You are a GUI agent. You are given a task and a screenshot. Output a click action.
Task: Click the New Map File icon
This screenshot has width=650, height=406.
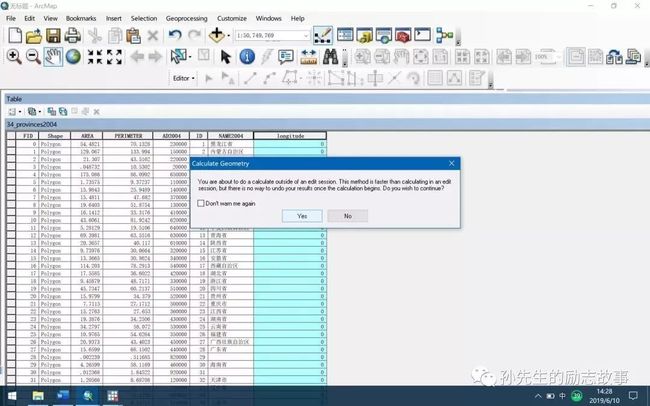pos(15,36)
